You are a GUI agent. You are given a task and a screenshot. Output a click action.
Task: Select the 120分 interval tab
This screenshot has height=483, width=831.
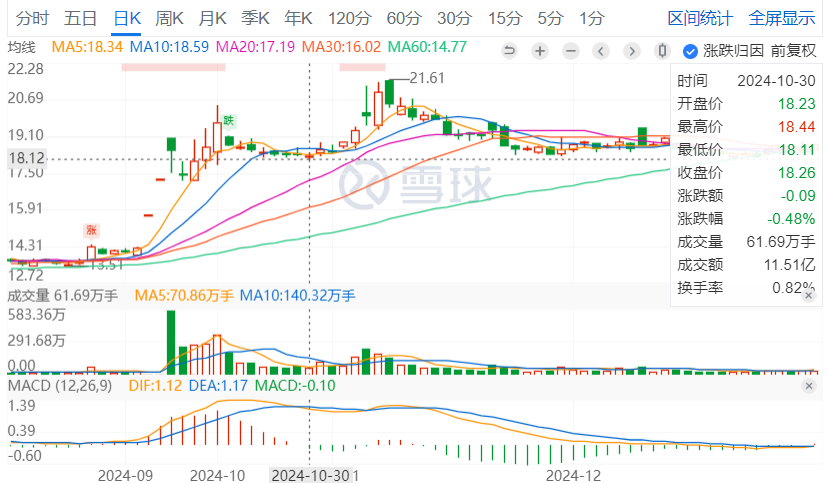pos(349,19)
